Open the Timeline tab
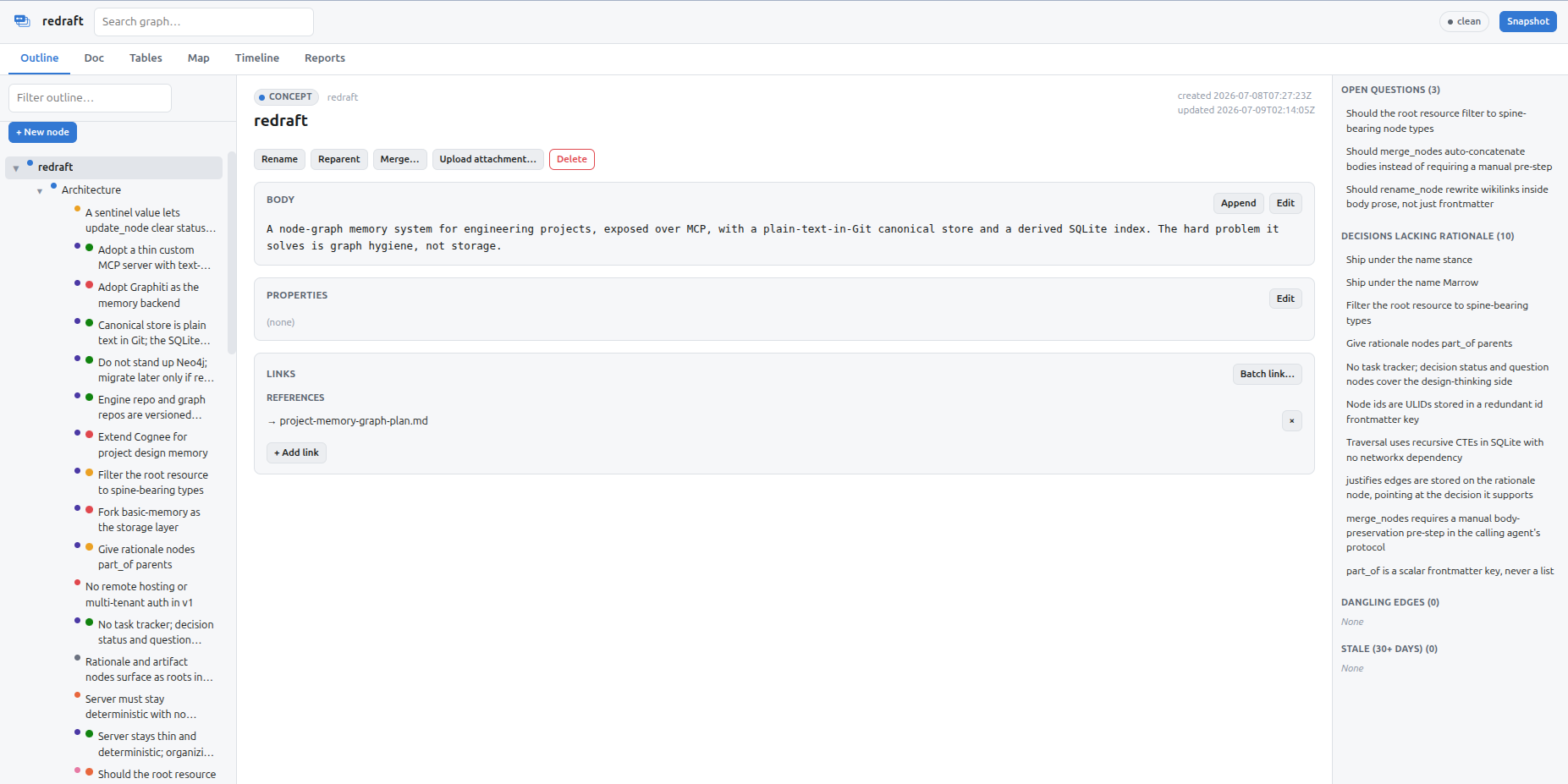 257,58
